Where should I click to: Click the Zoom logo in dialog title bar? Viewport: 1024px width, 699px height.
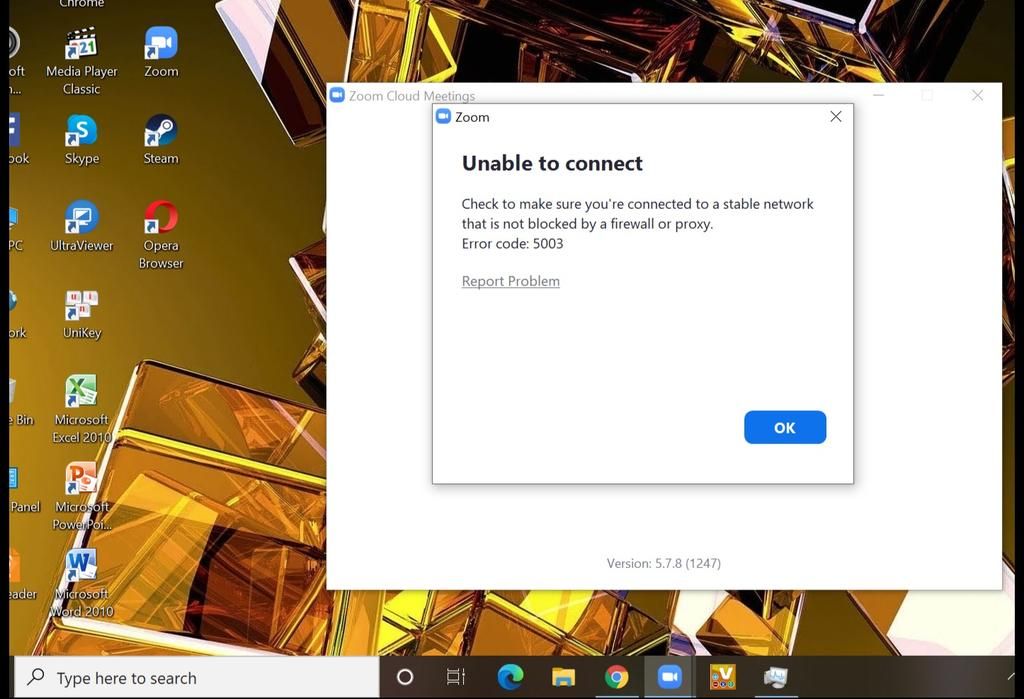pos(443,116)
